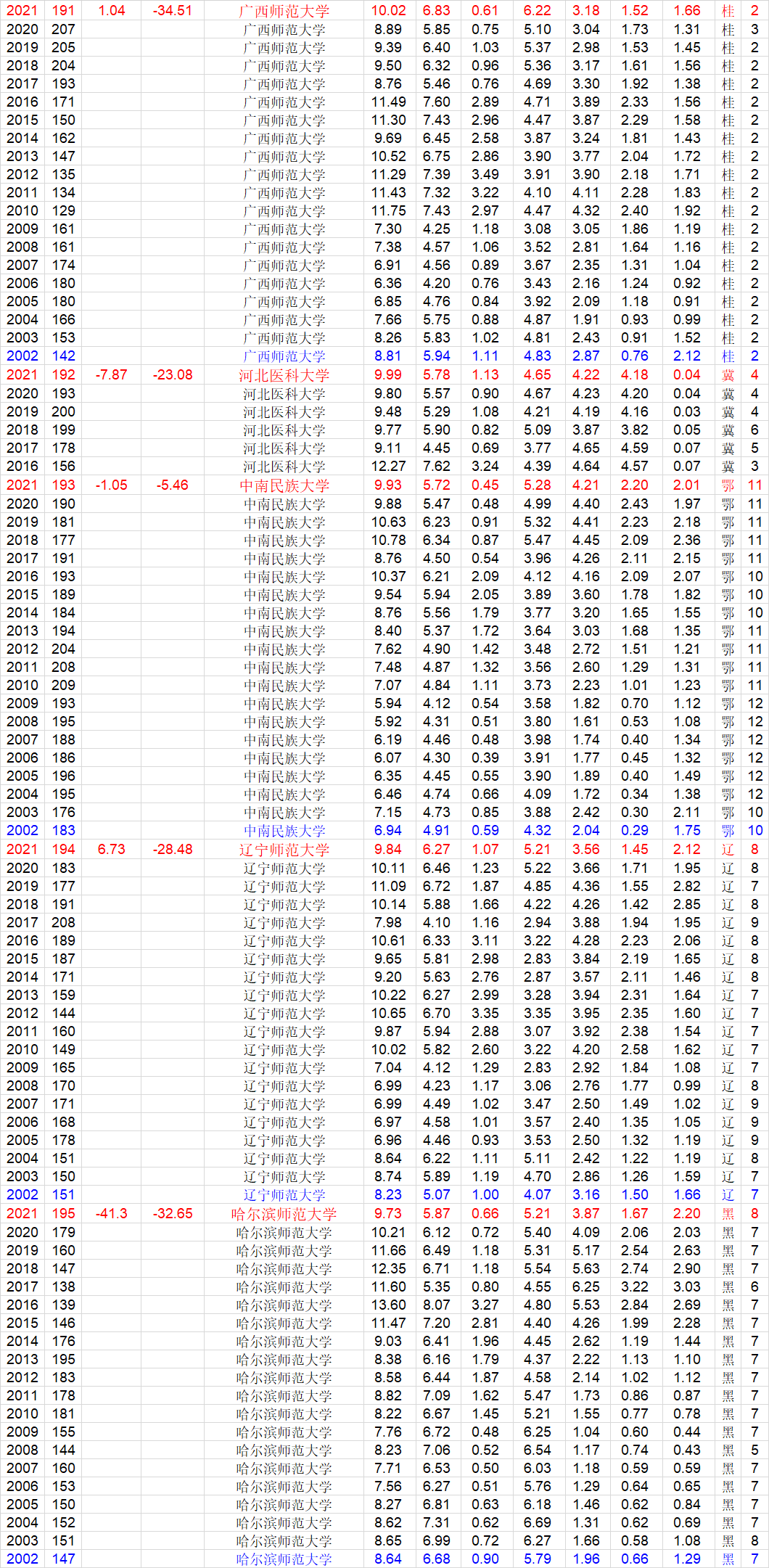Select the 冀 cell in 河北医科大学 2021 row

[728, 375]
